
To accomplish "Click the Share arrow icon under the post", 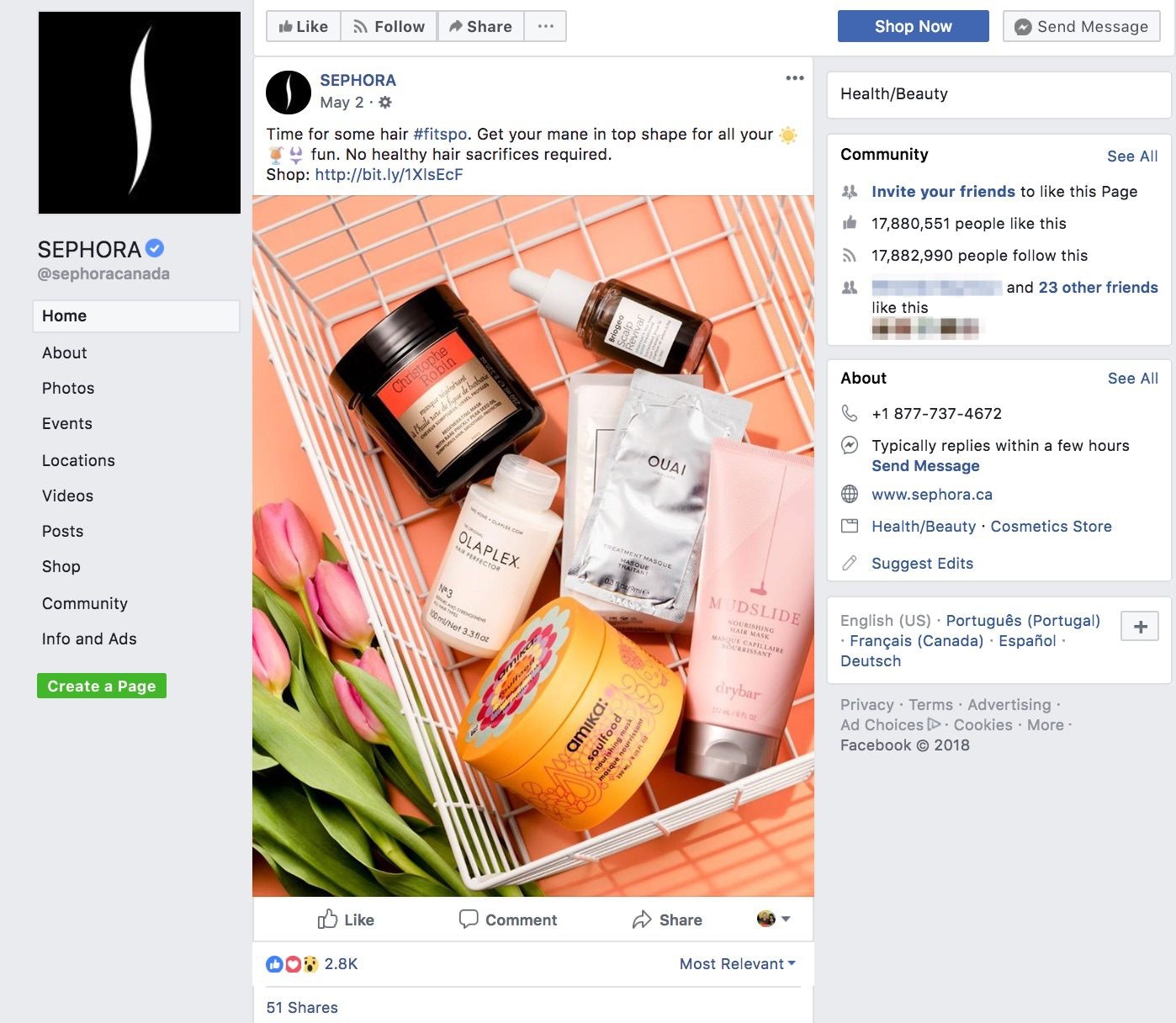I will coord(642,920).
